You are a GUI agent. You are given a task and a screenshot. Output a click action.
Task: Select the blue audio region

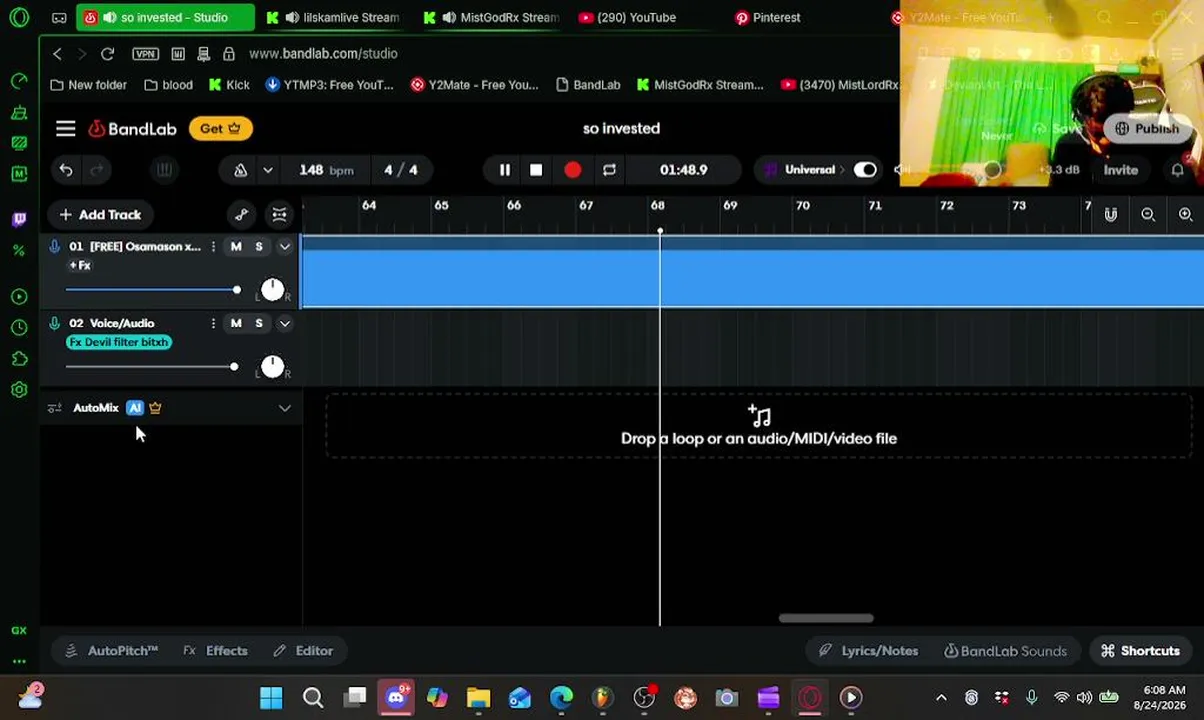[x=752, y=272]
